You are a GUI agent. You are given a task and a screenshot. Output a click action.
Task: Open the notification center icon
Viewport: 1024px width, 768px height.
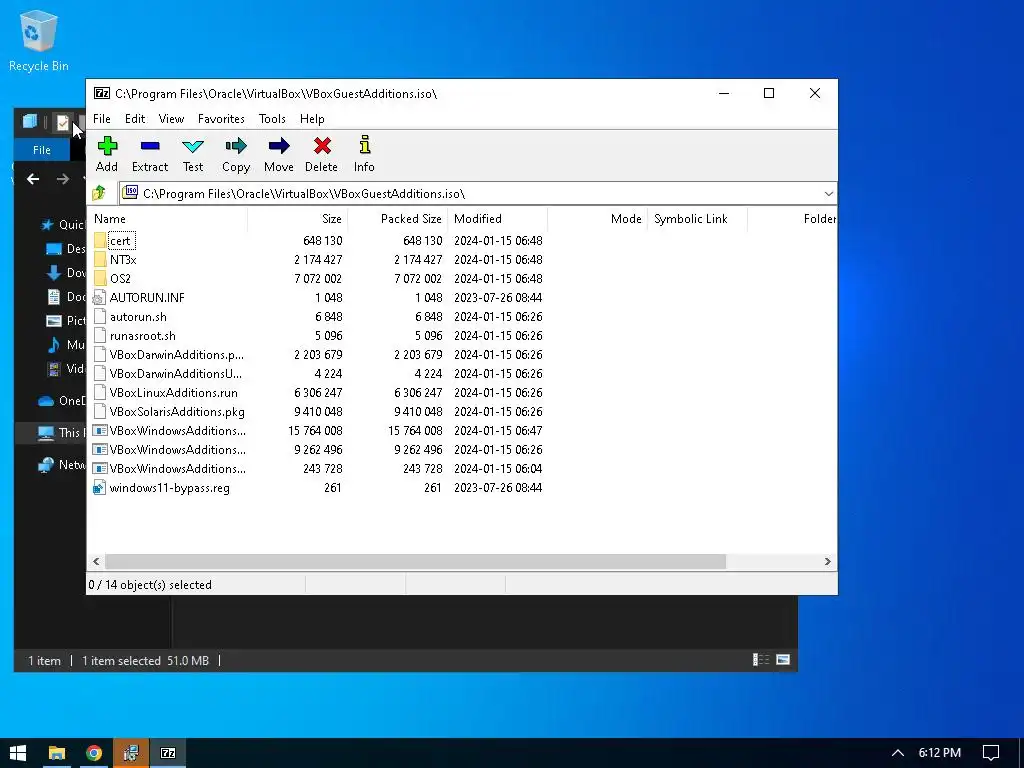point(991,753)
